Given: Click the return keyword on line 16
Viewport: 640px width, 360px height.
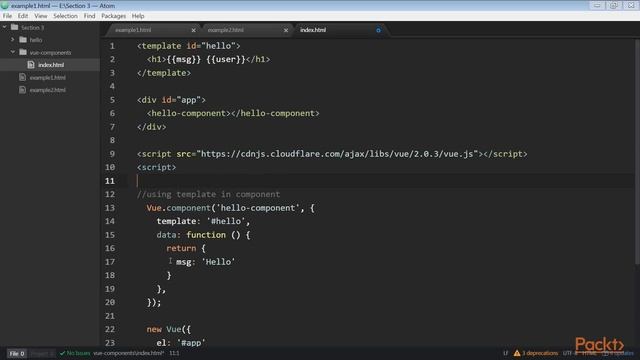Looking at the screenshot, I should click(x=181, y=248).
